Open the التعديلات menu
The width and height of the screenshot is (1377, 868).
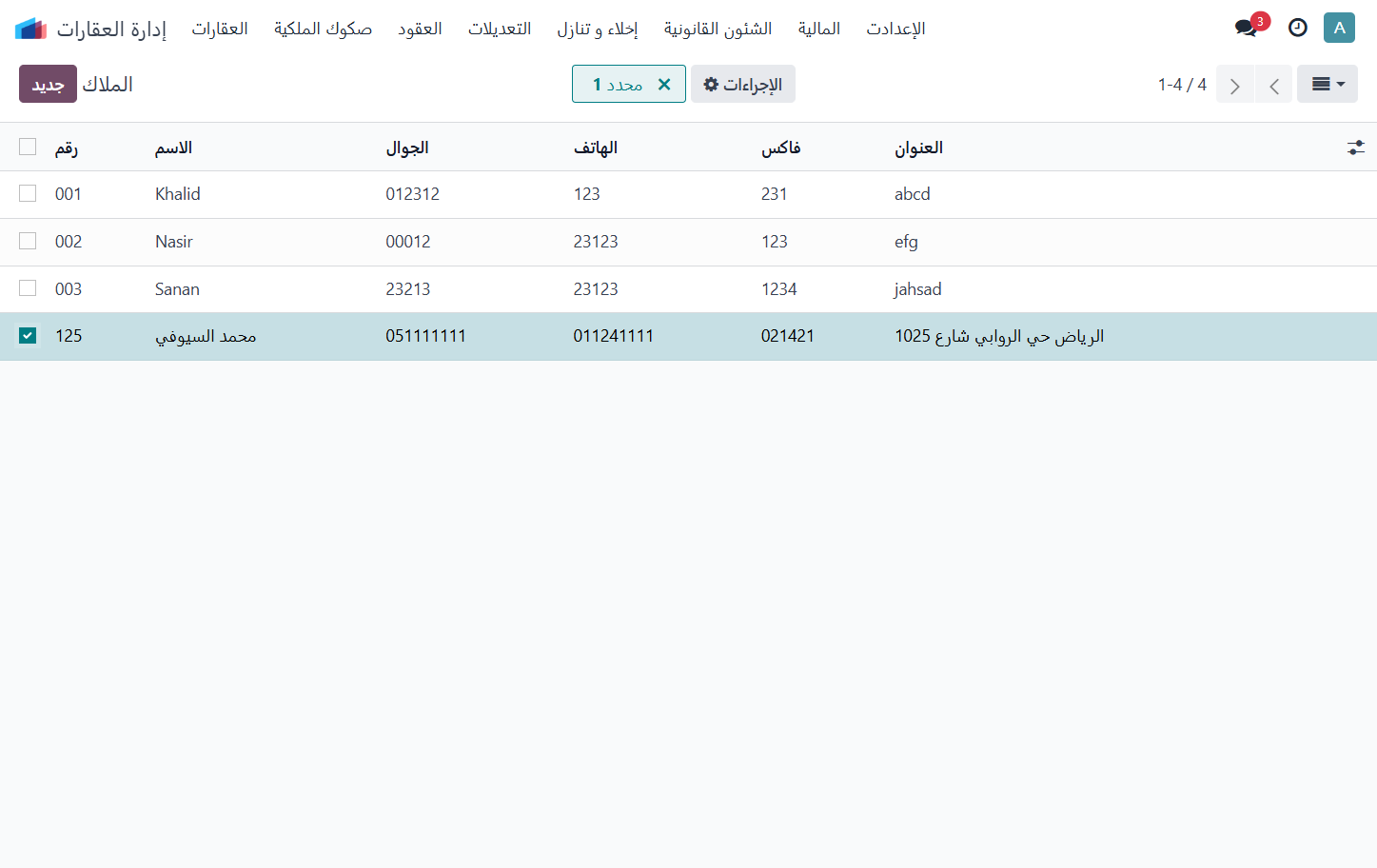coord(500,29)
